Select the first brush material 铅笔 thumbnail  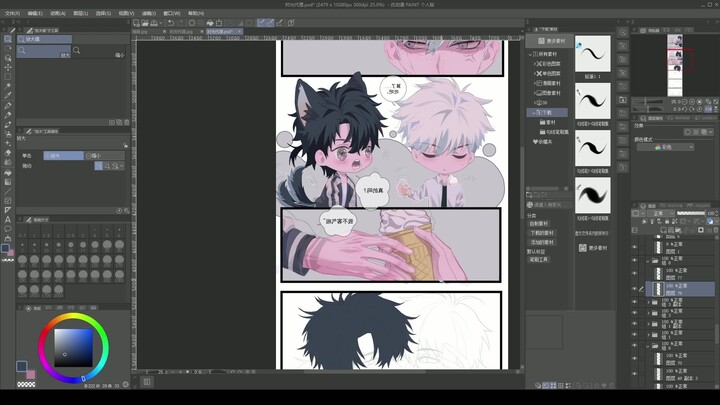[592, 54]
